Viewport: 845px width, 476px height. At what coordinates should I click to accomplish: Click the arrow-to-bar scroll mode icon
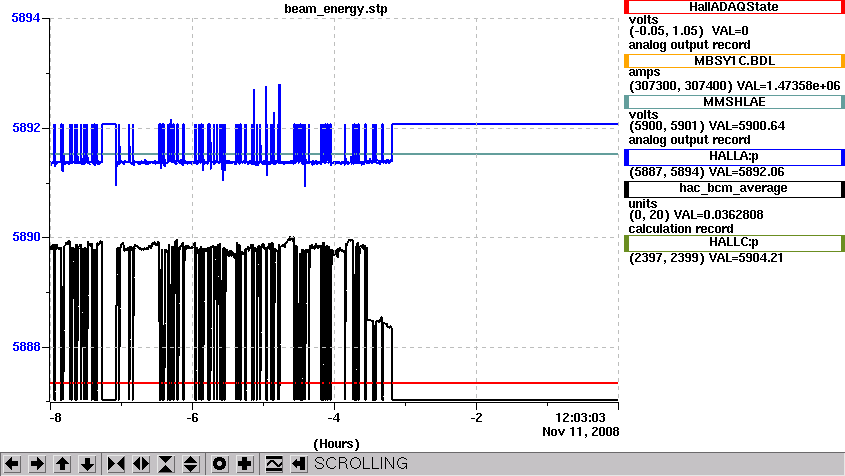click(299, 464)
